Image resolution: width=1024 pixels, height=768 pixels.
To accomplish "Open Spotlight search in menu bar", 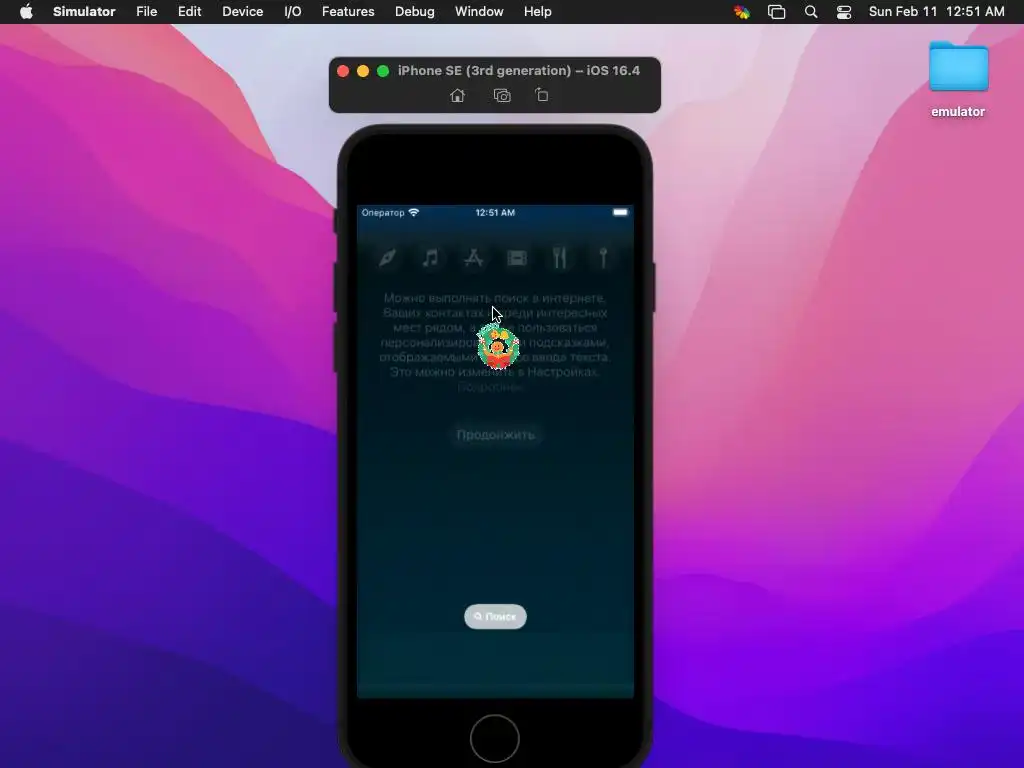I will [x=810, y=12].
